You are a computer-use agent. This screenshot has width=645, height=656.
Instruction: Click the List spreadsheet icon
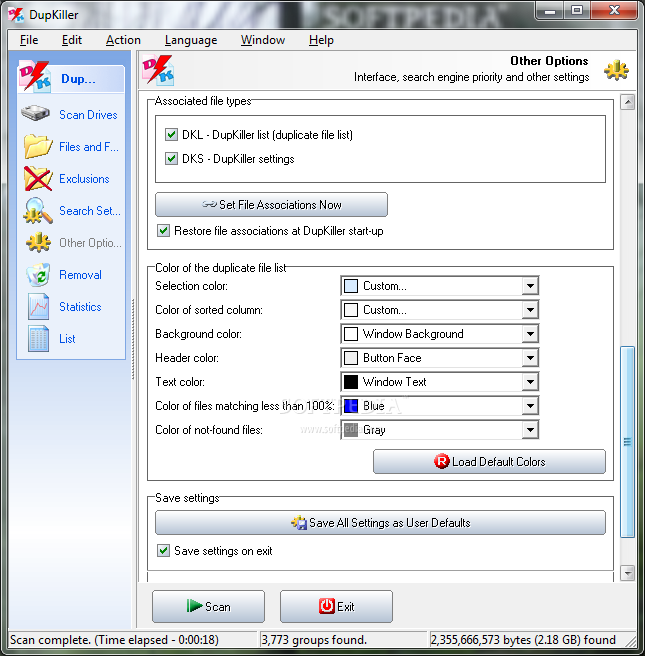coord(38,338)
